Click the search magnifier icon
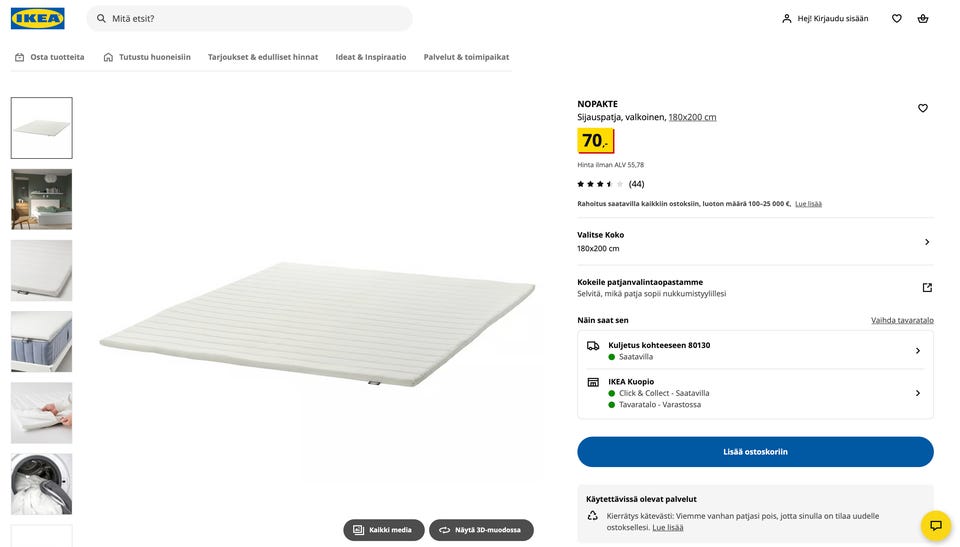 point(102,18)
